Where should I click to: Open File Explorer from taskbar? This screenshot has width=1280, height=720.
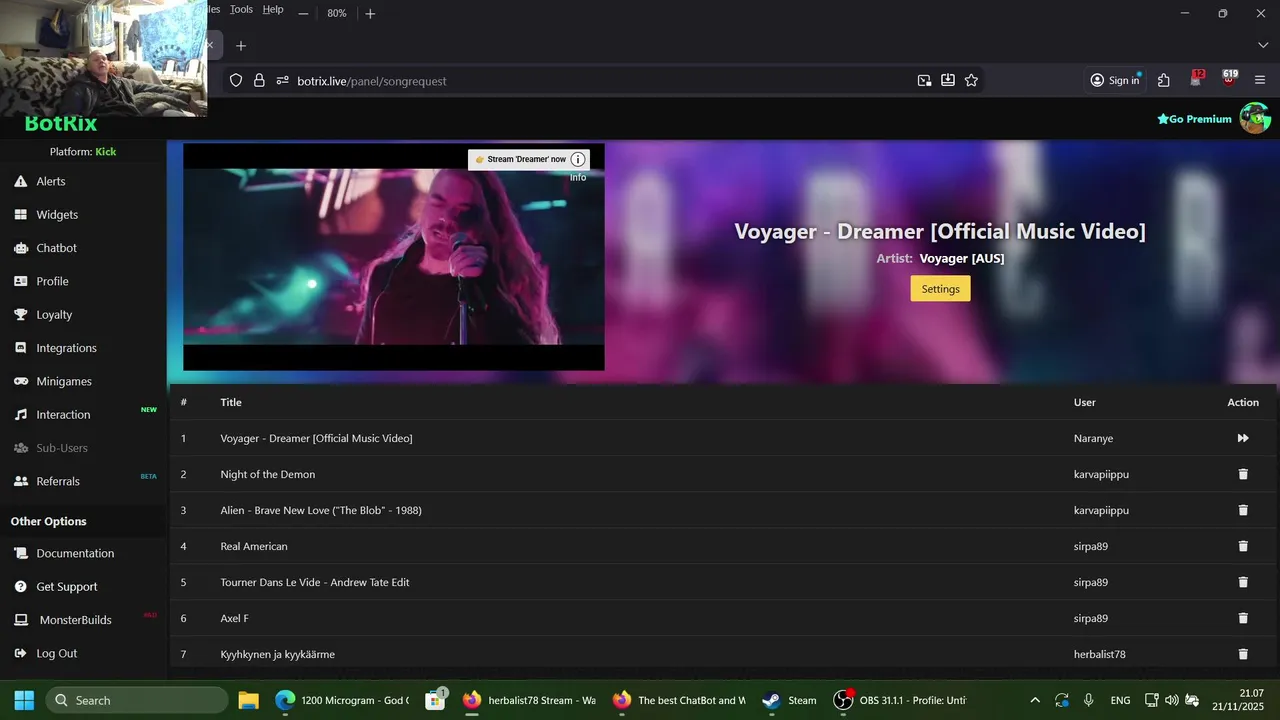[x=249, y=700]
